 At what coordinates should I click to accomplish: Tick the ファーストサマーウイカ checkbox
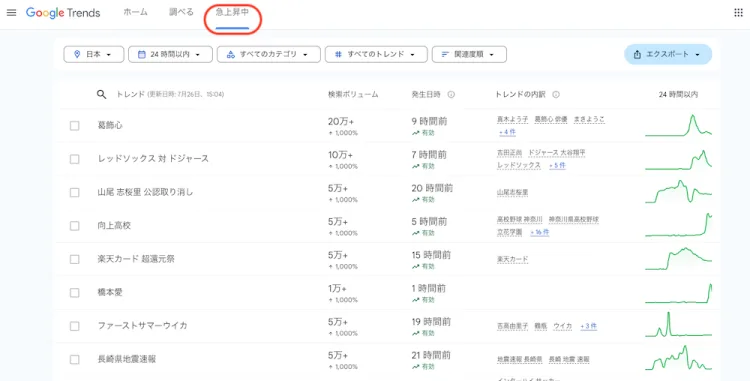tap(75, 327)
